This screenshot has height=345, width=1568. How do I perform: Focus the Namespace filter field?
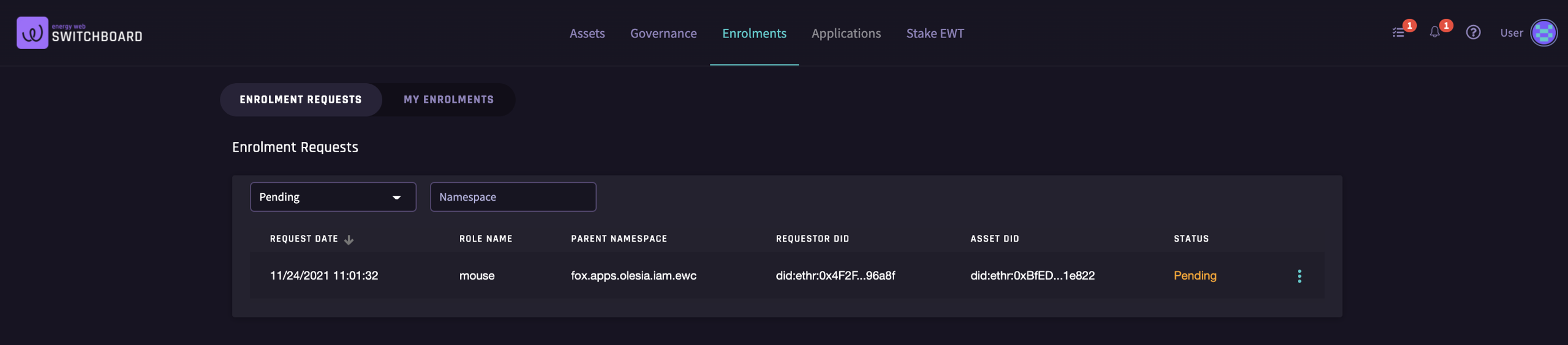click(513, 197)
